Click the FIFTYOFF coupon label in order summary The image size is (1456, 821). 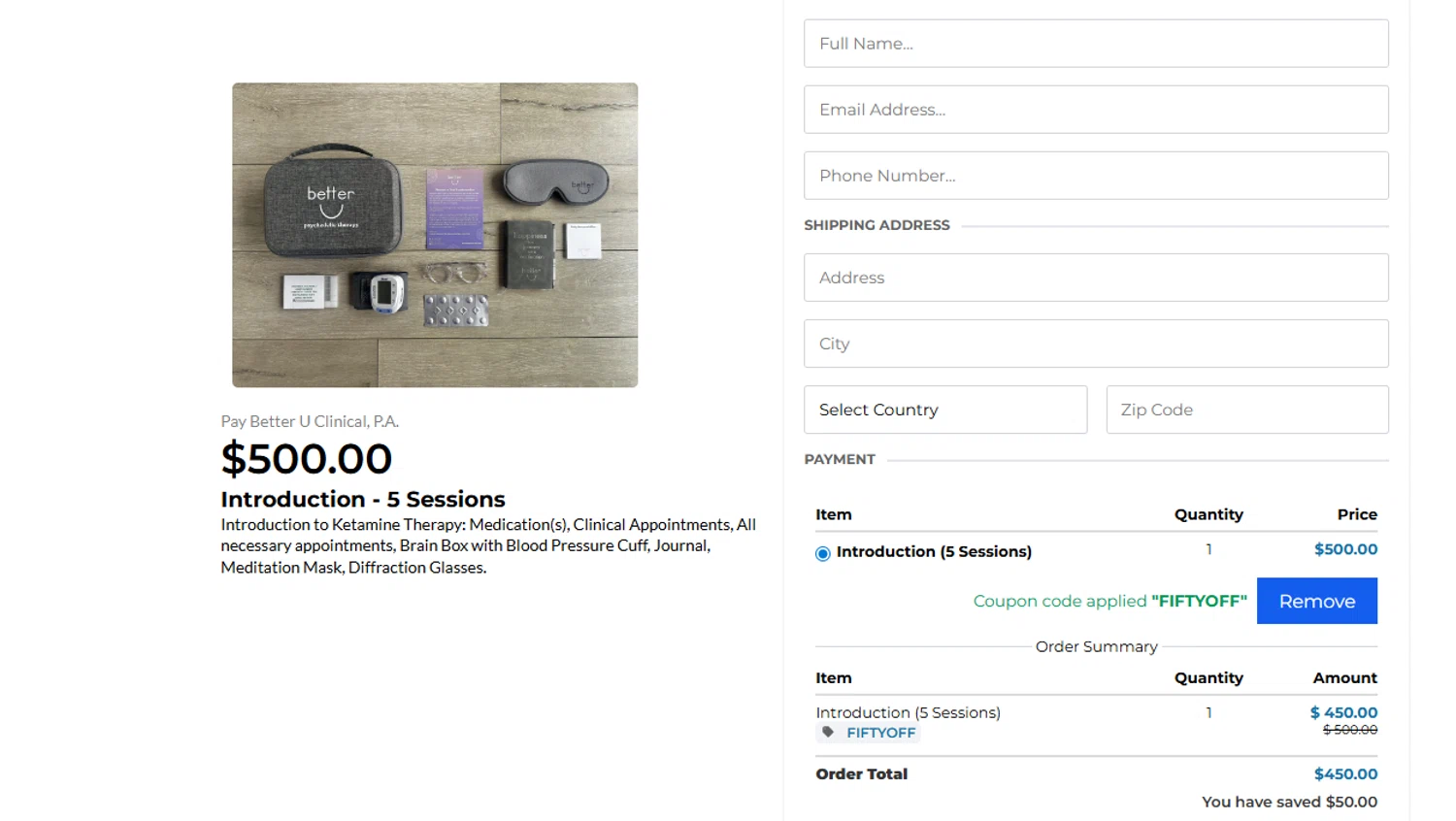(880, 733)
